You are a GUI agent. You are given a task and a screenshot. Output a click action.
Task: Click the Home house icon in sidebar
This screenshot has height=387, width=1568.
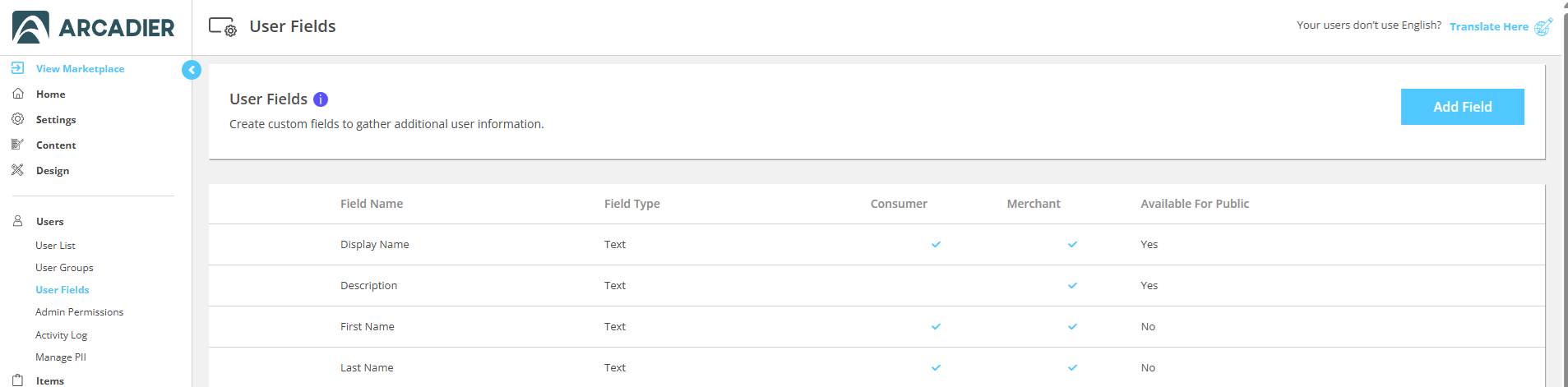[x=17, y=94]
